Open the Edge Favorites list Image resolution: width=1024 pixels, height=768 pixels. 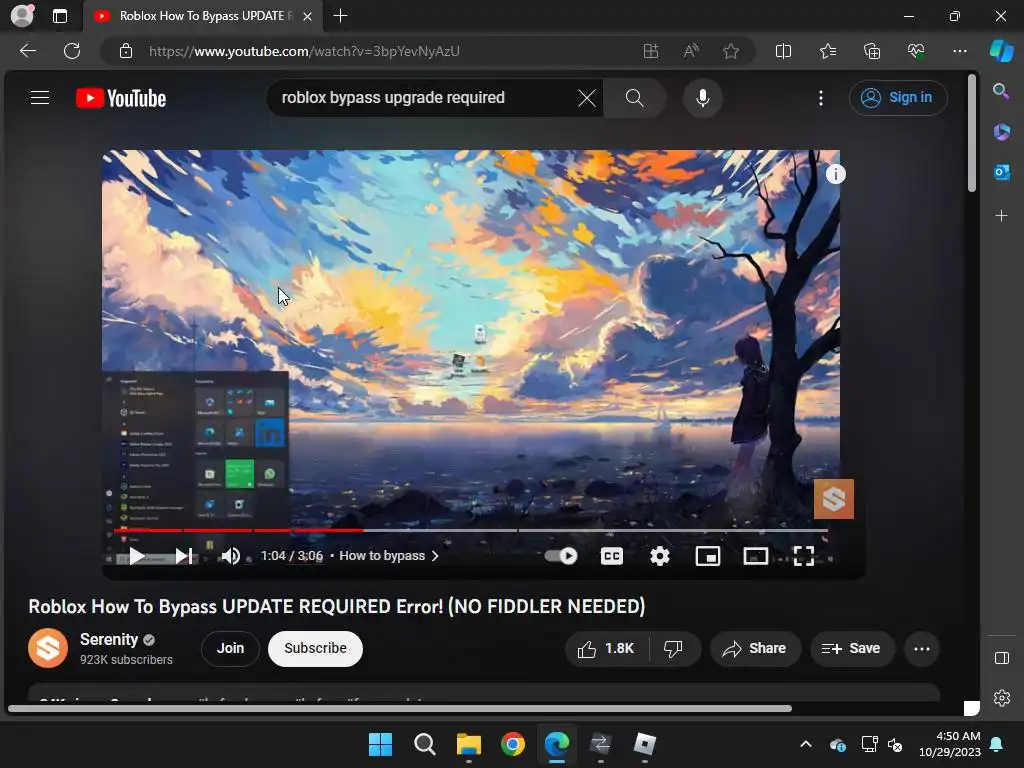(x=827, y=51)
